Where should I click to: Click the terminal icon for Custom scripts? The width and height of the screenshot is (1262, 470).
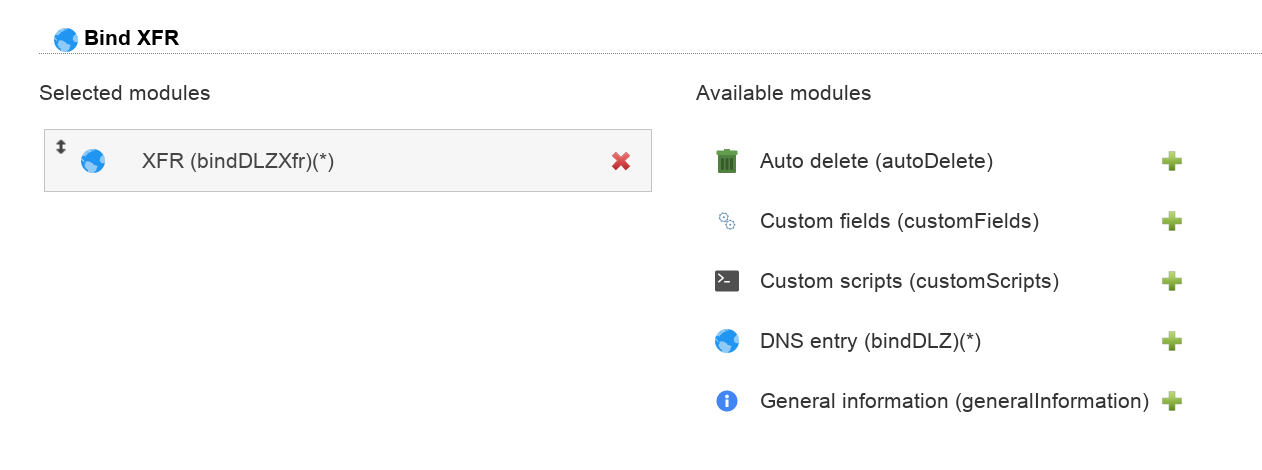click(727, 281)
